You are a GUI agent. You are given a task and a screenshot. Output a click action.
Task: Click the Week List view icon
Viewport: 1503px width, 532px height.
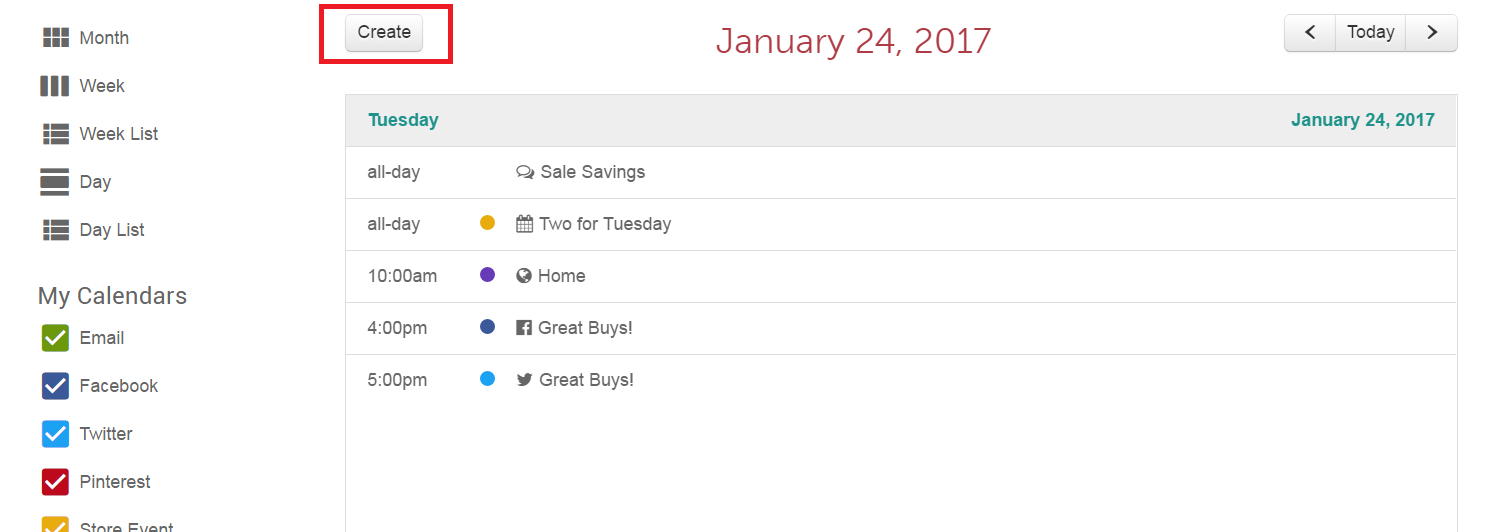coord(55,134)
